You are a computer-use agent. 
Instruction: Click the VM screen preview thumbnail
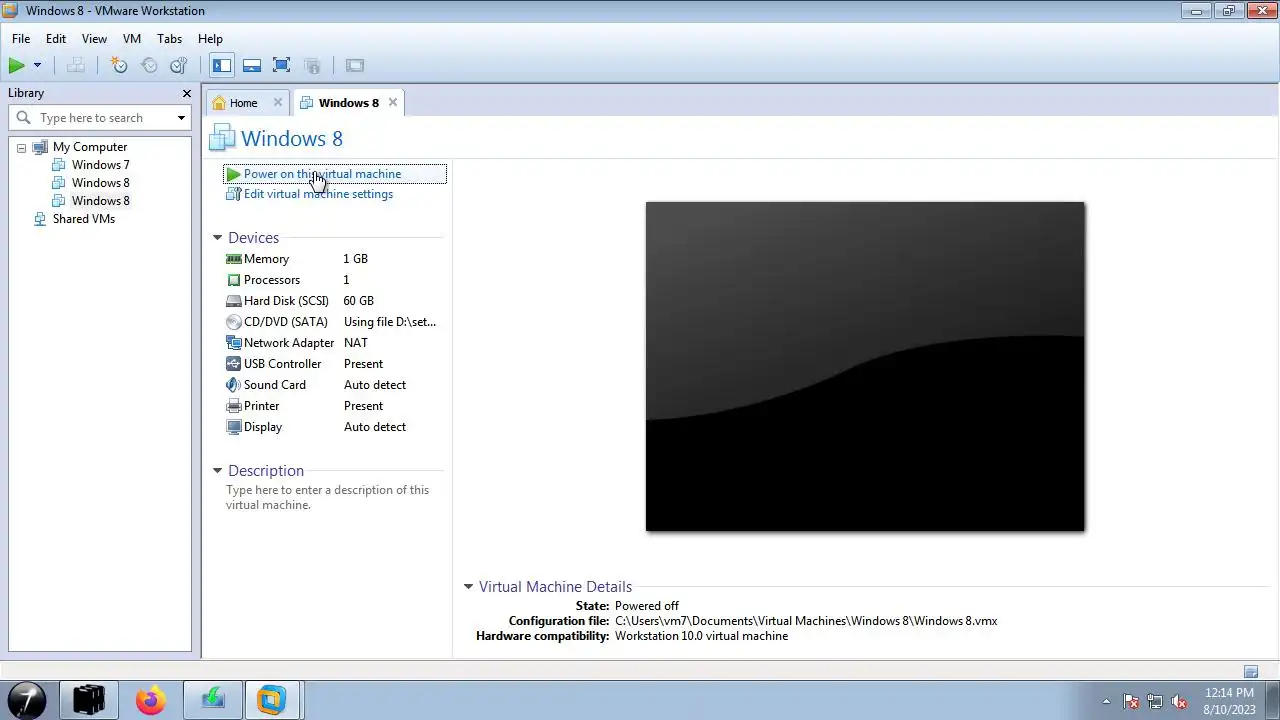(x=865, y=366)
